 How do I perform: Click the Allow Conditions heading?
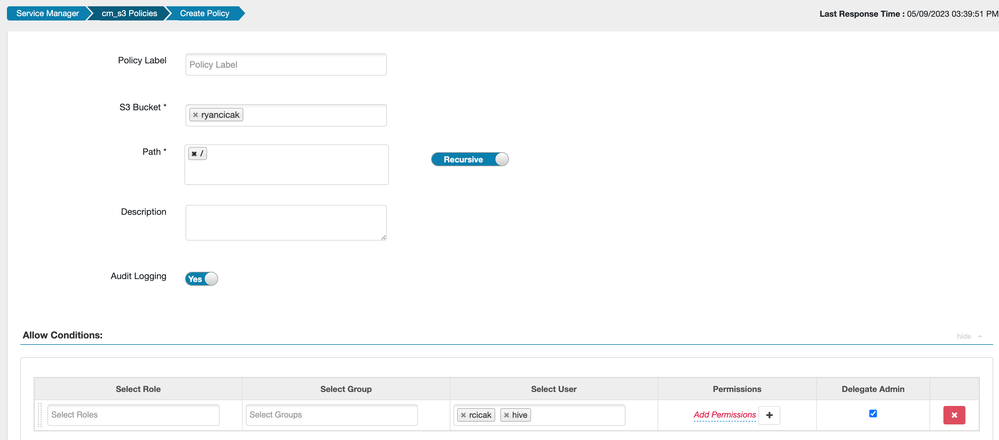coord(62,335)
